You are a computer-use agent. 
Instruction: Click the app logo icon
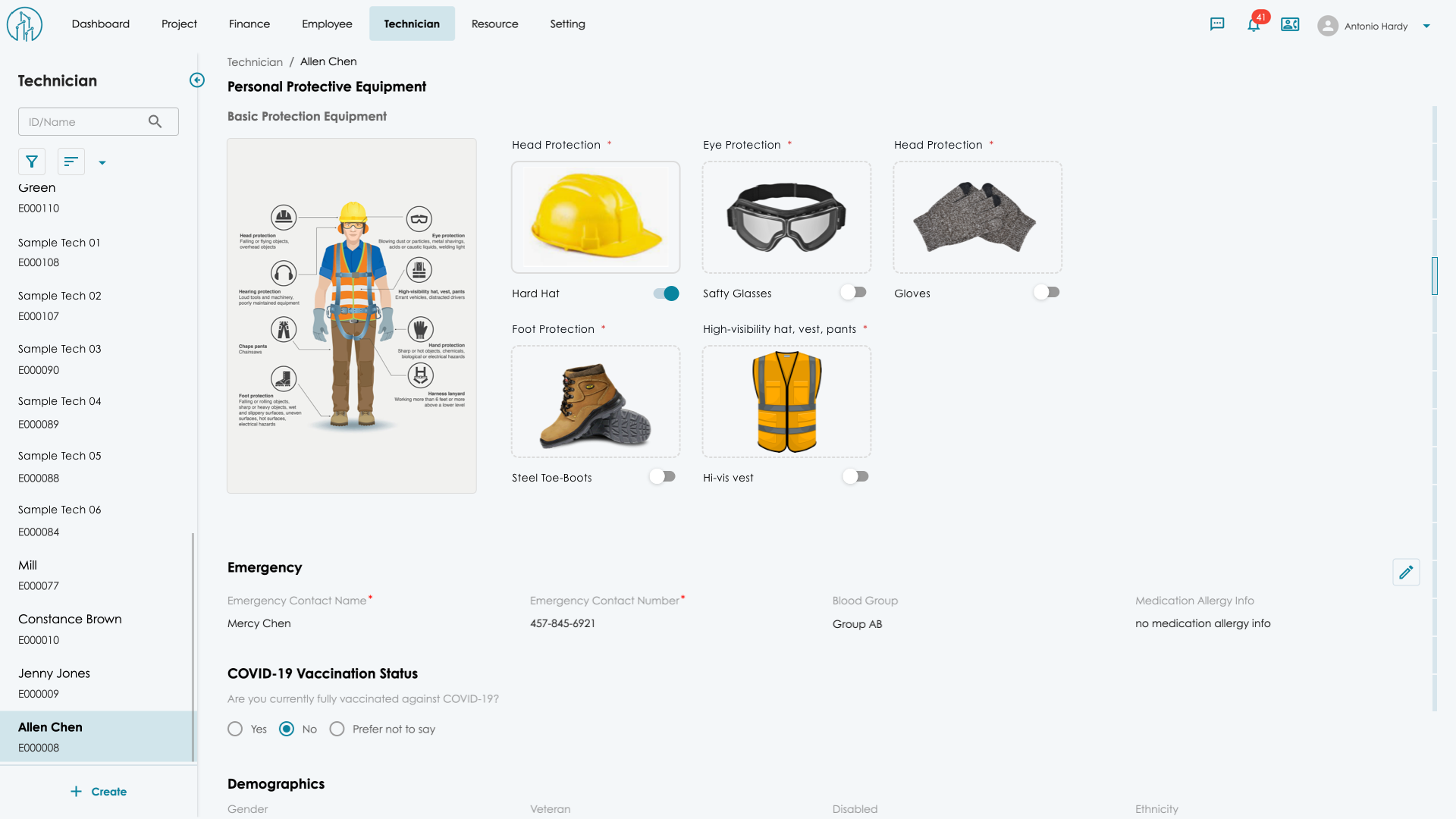tap(24, 24)
